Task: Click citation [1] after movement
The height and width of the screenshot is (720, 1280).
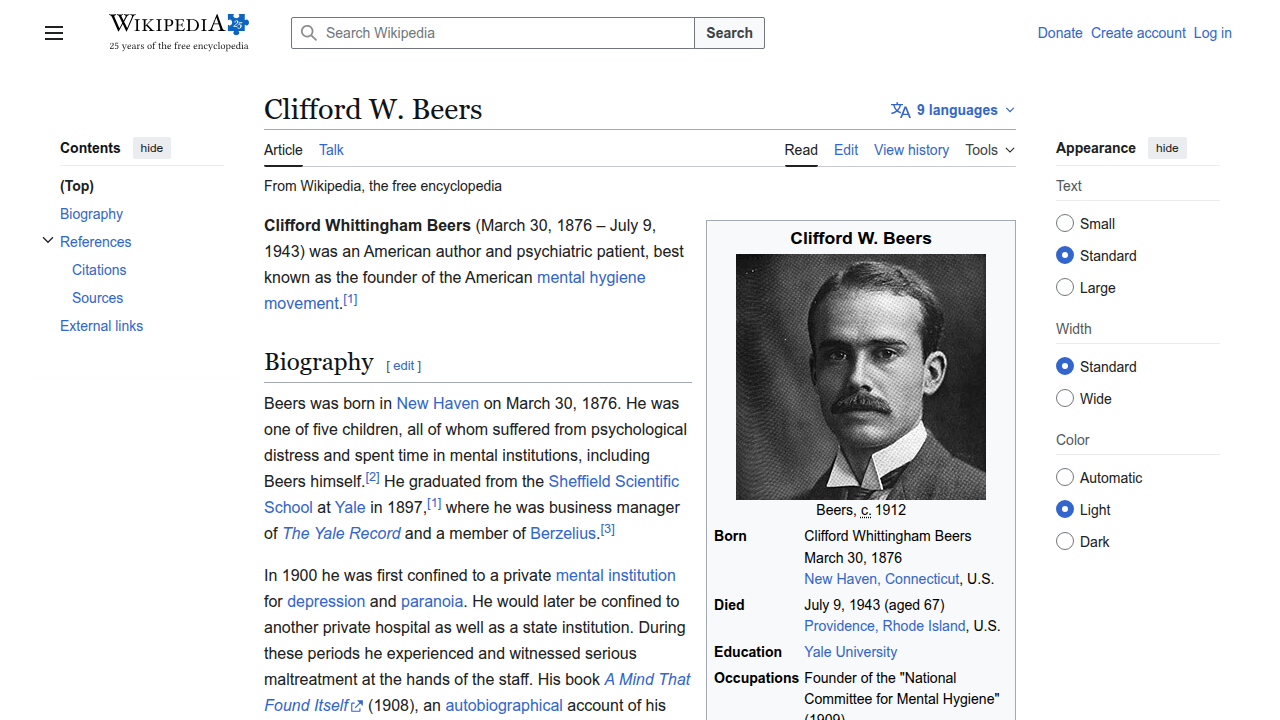Action: coord(350,299)
